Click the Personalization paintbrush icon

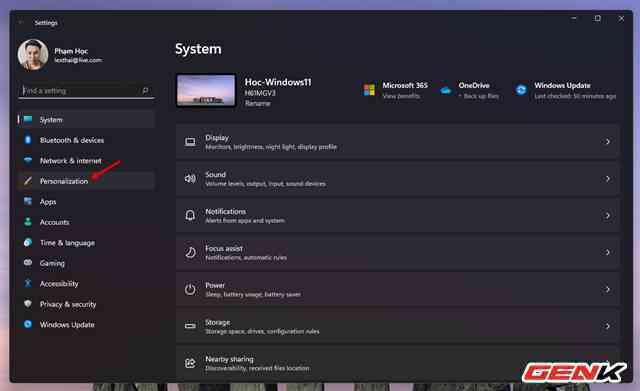point(28,181)
